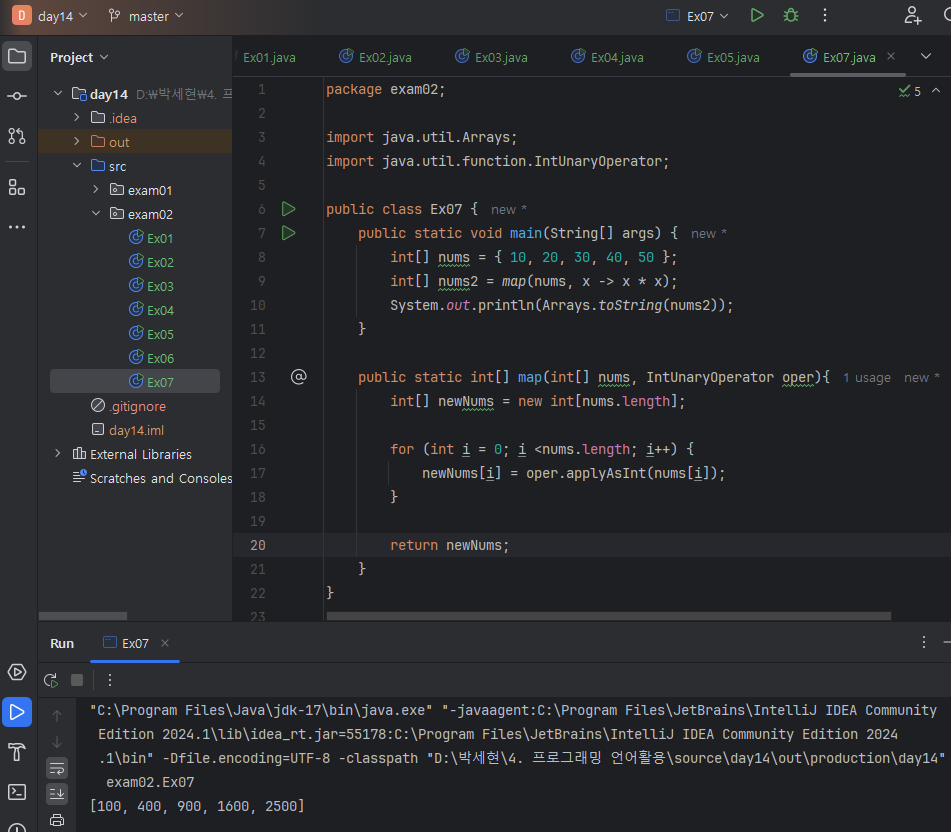Click the Rerun icon in Run panel

coord(51,680)
